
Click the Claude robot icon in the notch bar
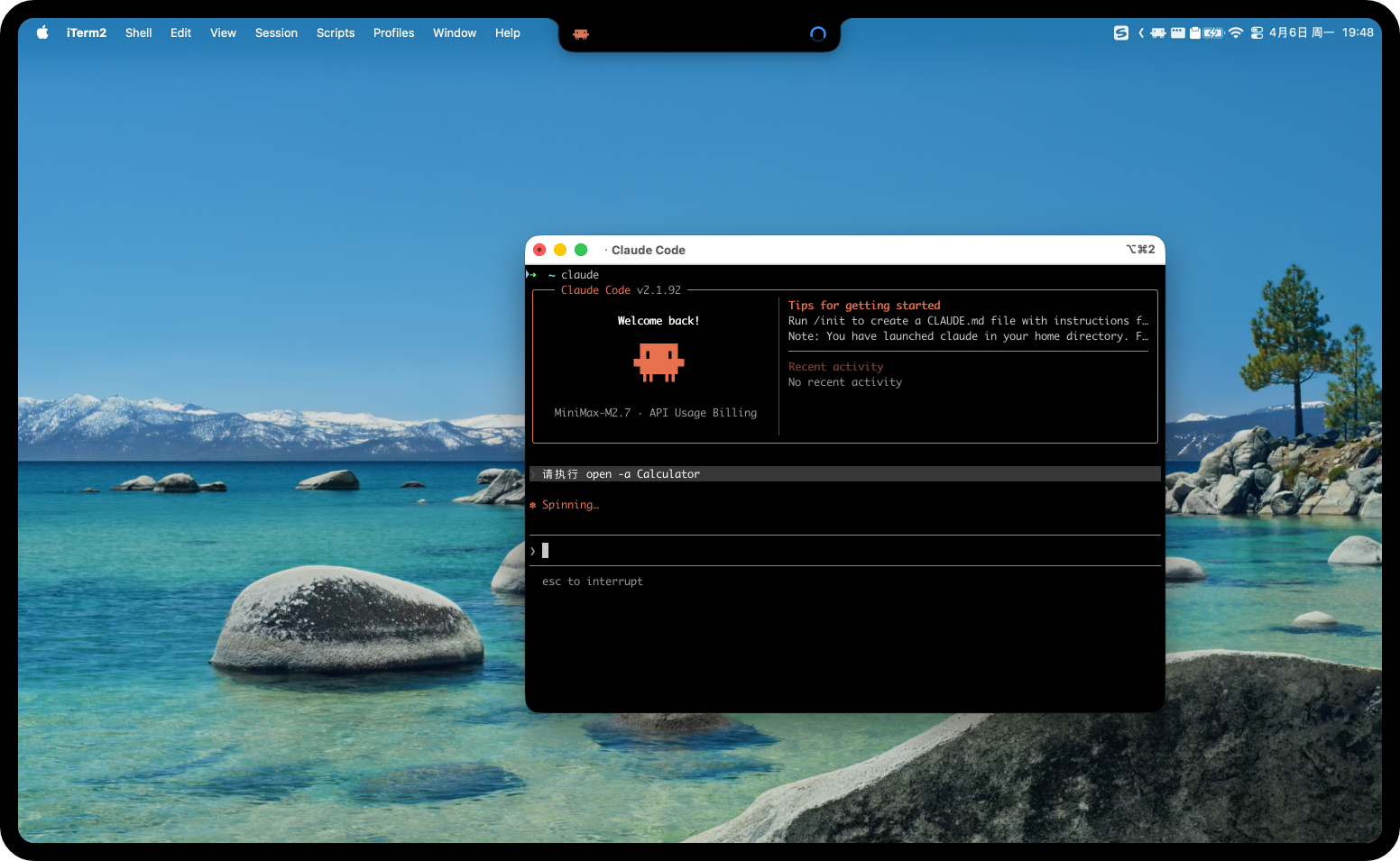click(x=580, y=33)
